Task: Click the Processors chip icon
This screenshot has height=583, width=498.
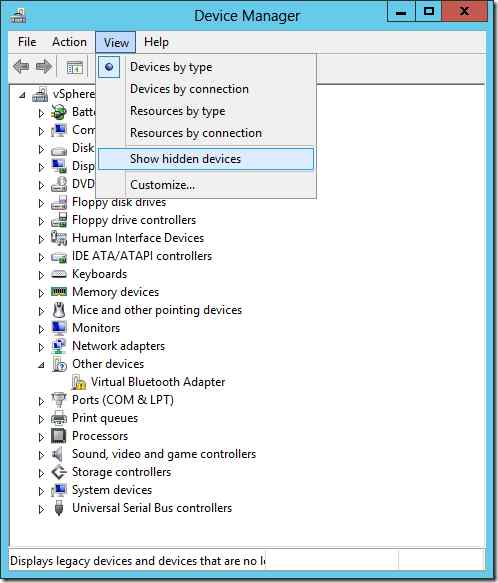Action: [x=59, y=436]
